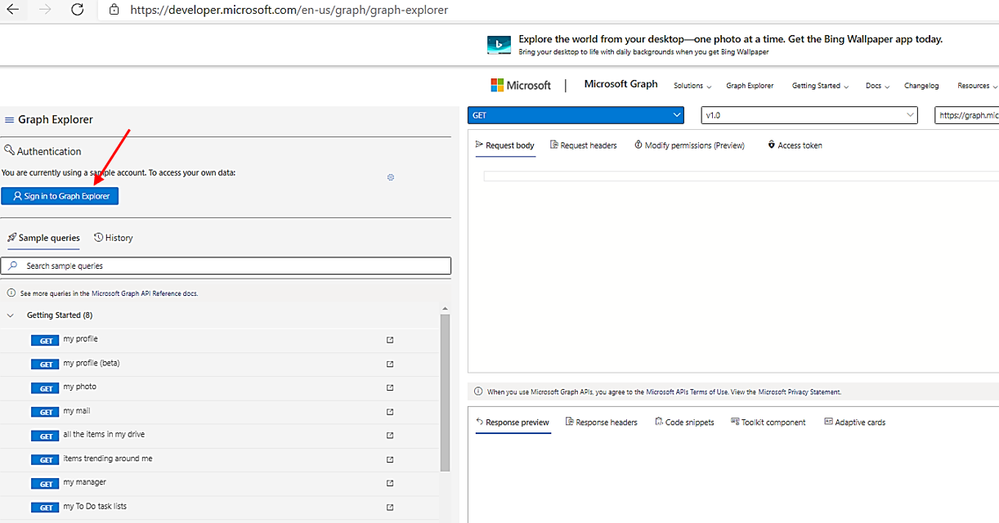Open 'my manager' docs link icon
999x523 pixels.
coord(390,483)
